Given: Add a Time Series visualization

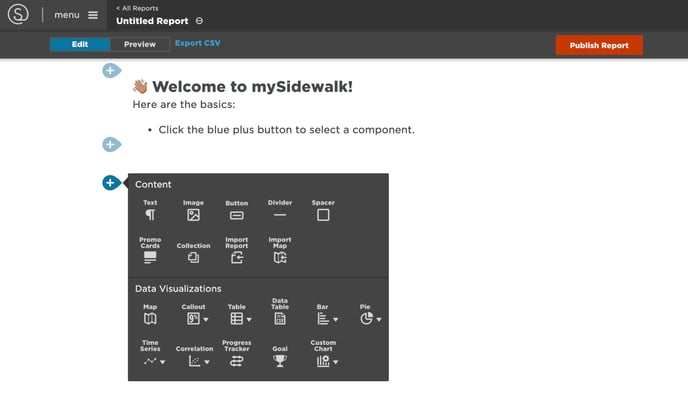Looking at the screenshot, I should pos(150,354).
